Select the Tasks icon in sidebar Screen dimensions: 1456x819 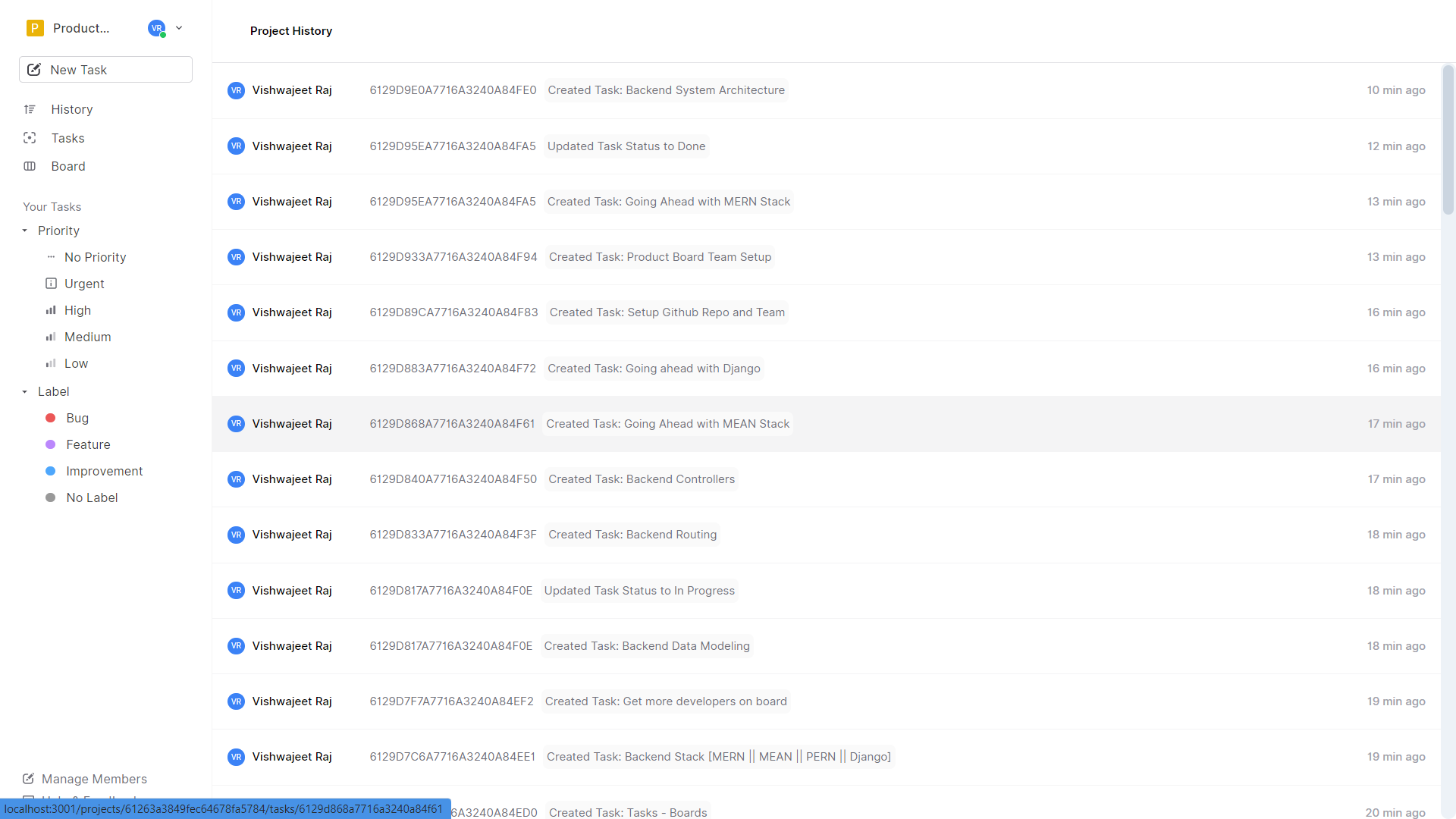[30, 137]
